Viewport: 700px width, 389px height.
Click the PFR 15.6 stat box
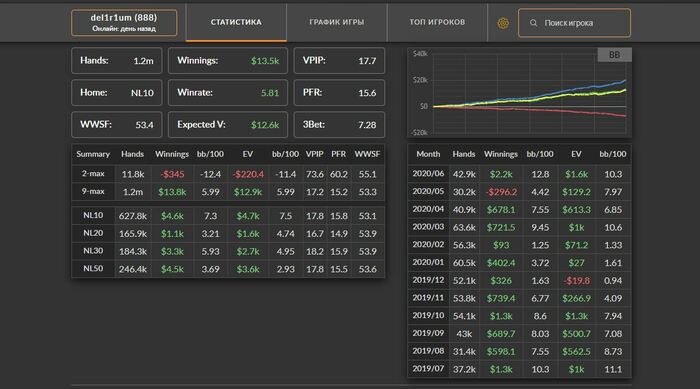339,92
